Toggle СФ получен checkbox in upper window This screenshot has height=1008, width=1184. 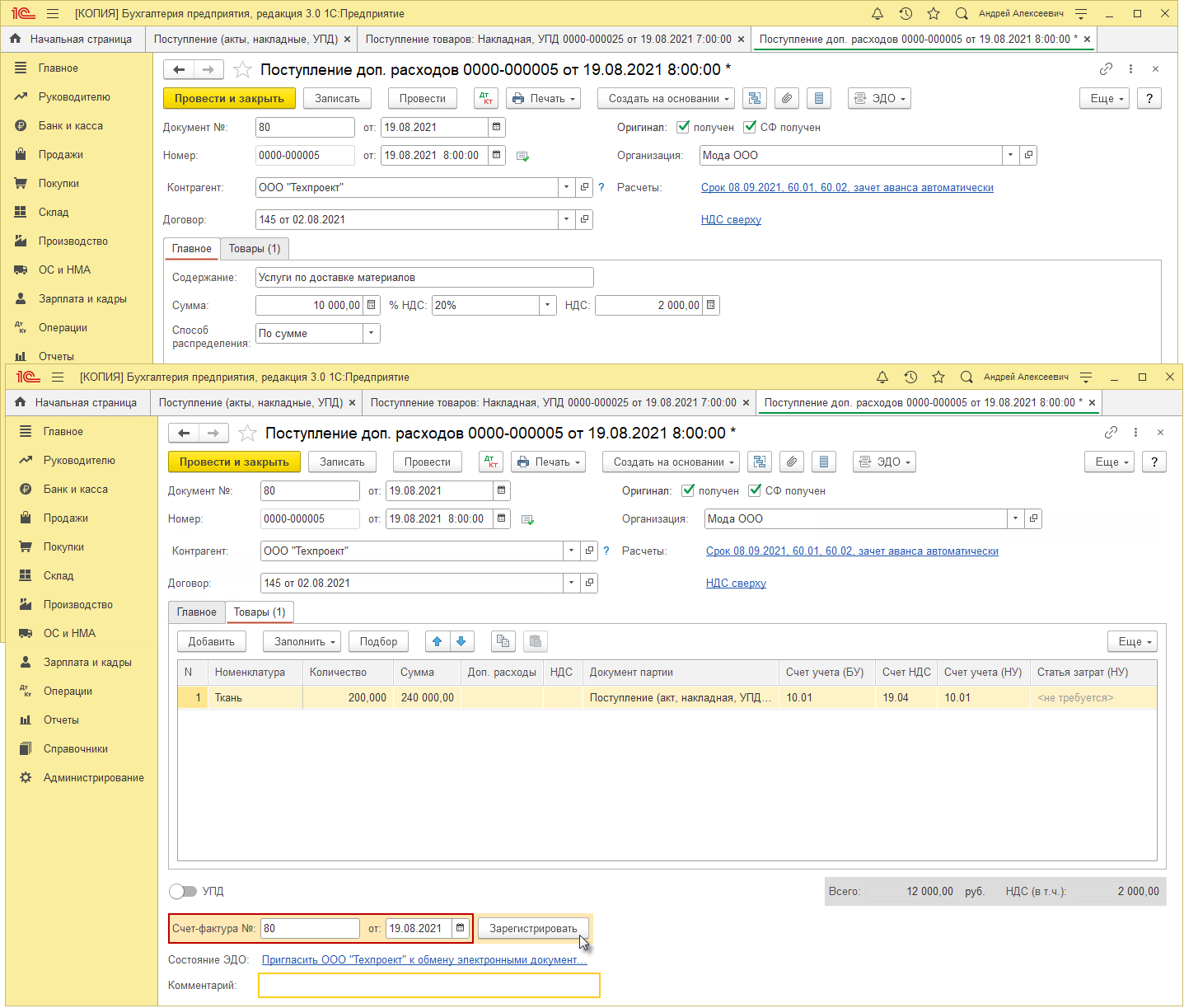pyautogui.click(x=750, y=127)
